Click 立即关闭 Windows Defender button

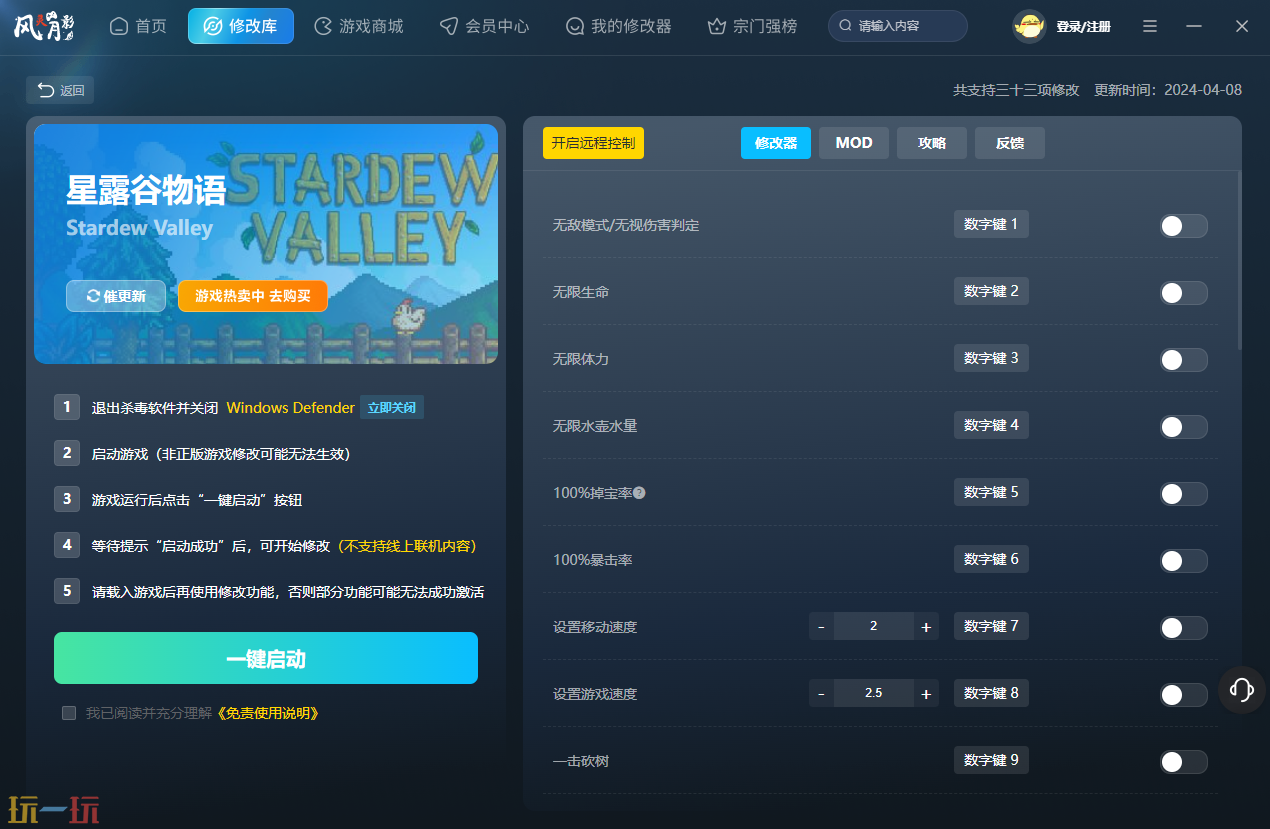[392, 408]
